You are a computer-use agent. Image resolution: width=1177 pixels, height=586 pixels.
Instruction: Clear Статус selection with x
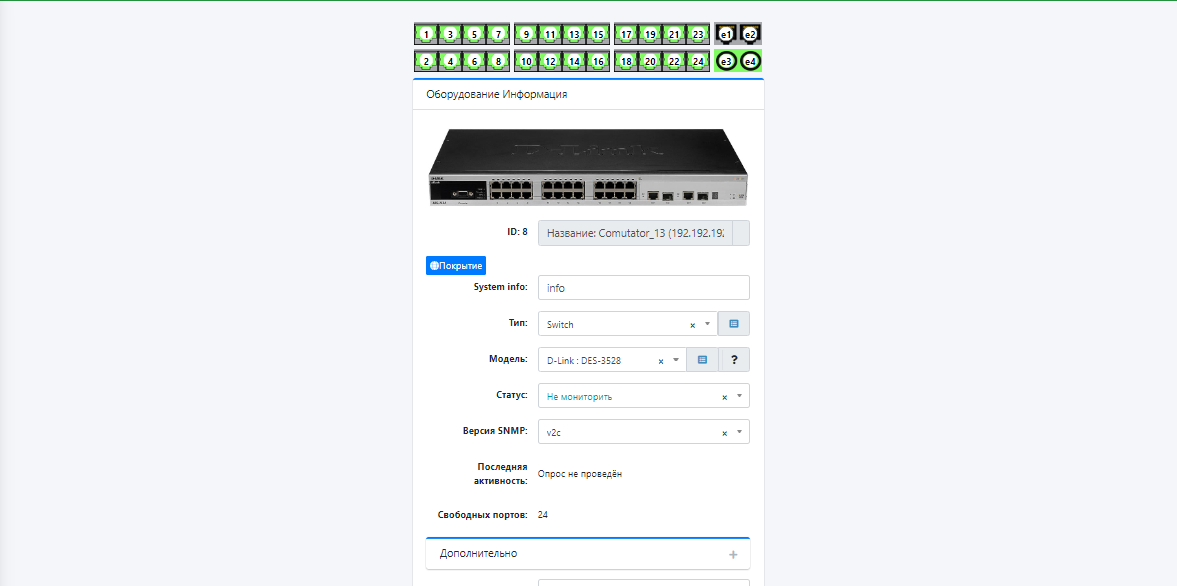point(724,397)
